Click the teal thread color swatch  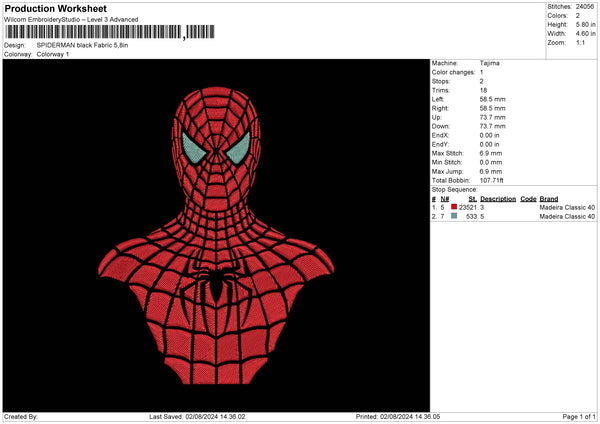coord(454,216)
